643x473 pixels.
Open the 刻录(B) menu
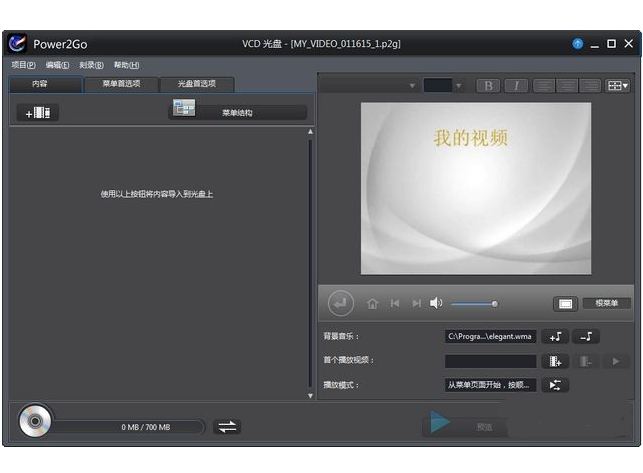[x=91, y=65]
